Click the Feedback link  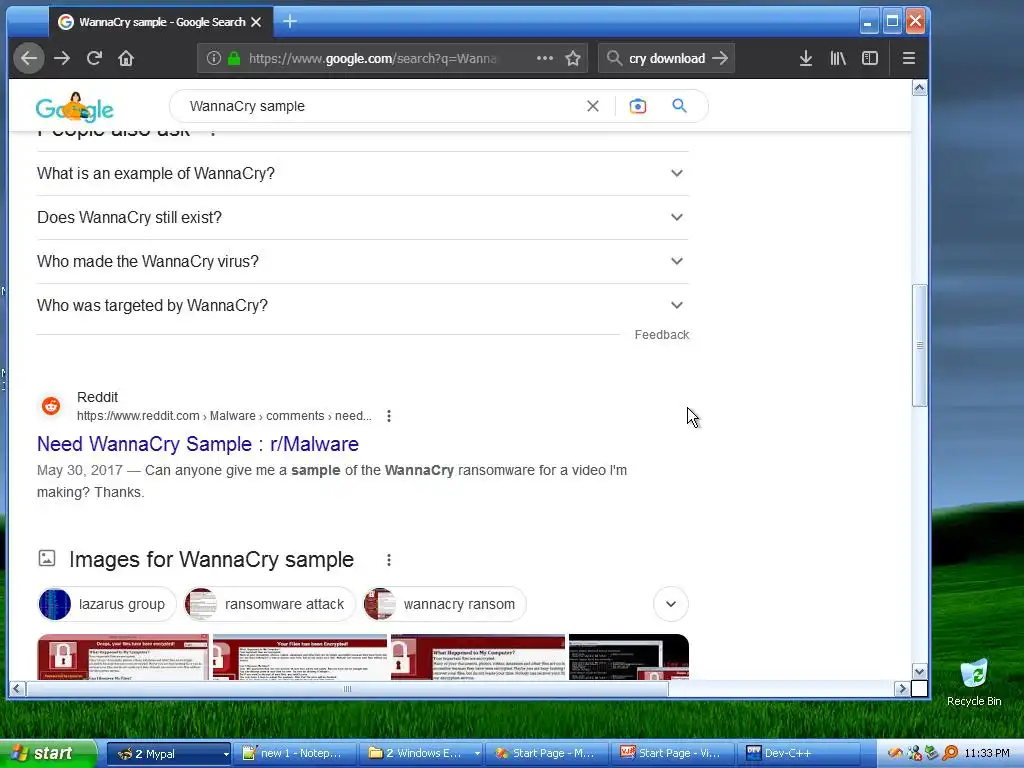click(662, 334)
